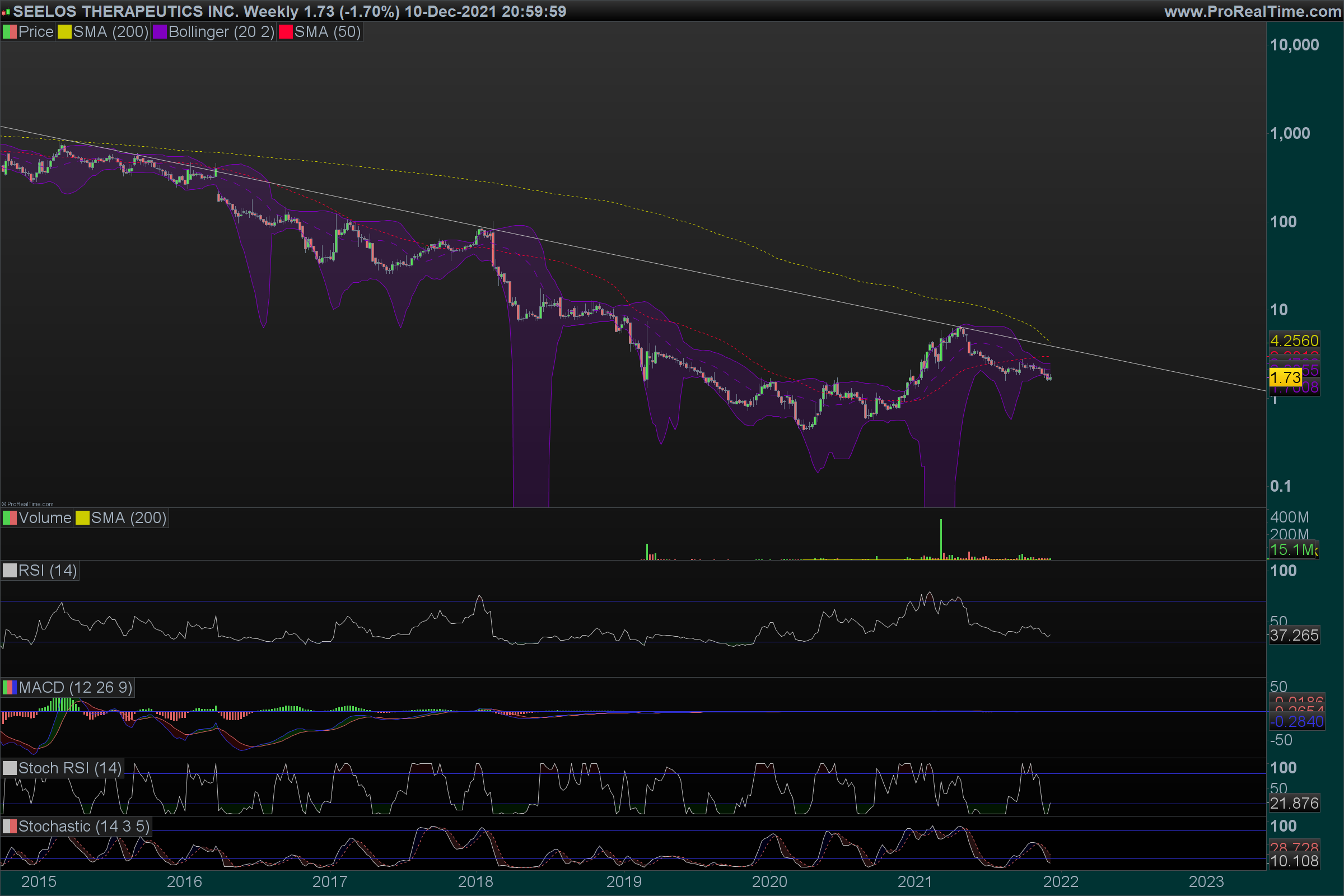The height and width of the screenshot is (896, 1344).
Task: Click the purple Bollinger (20 2) icon
Action: tap(160, 32)
